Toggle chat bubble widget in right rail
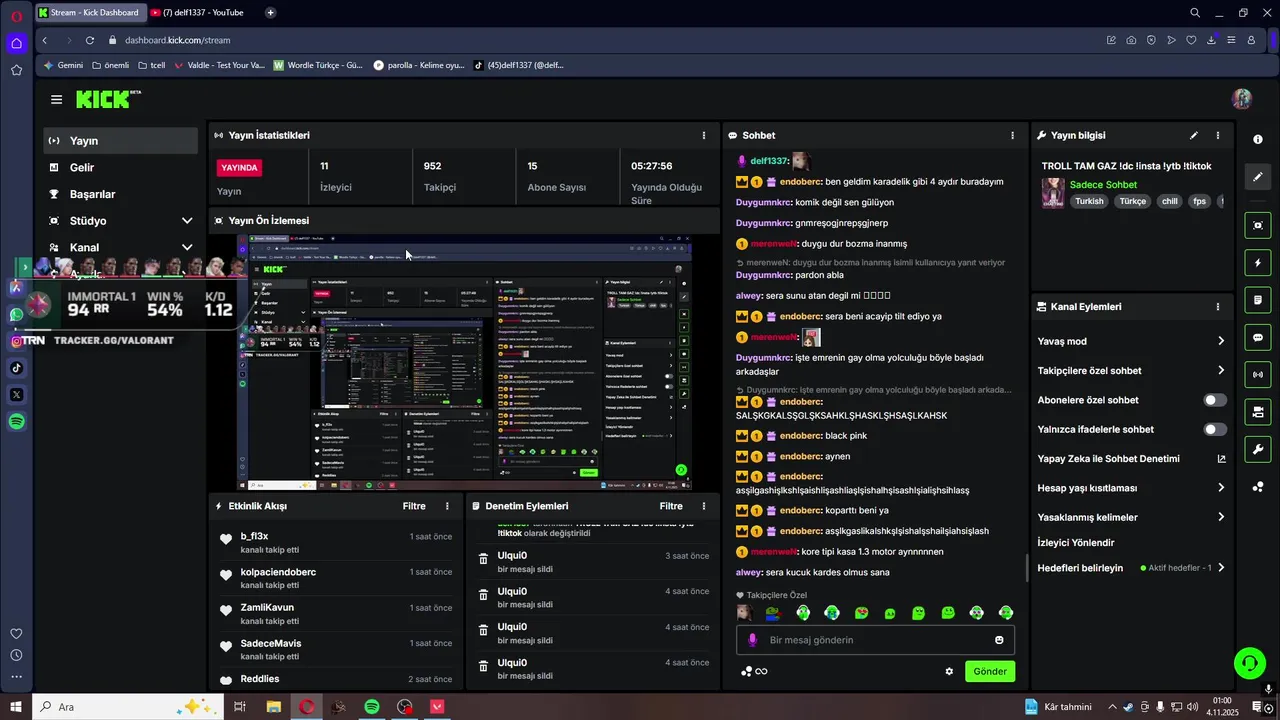The height and width of the screenshot is (720, 1280). [x=1258, y=338]
